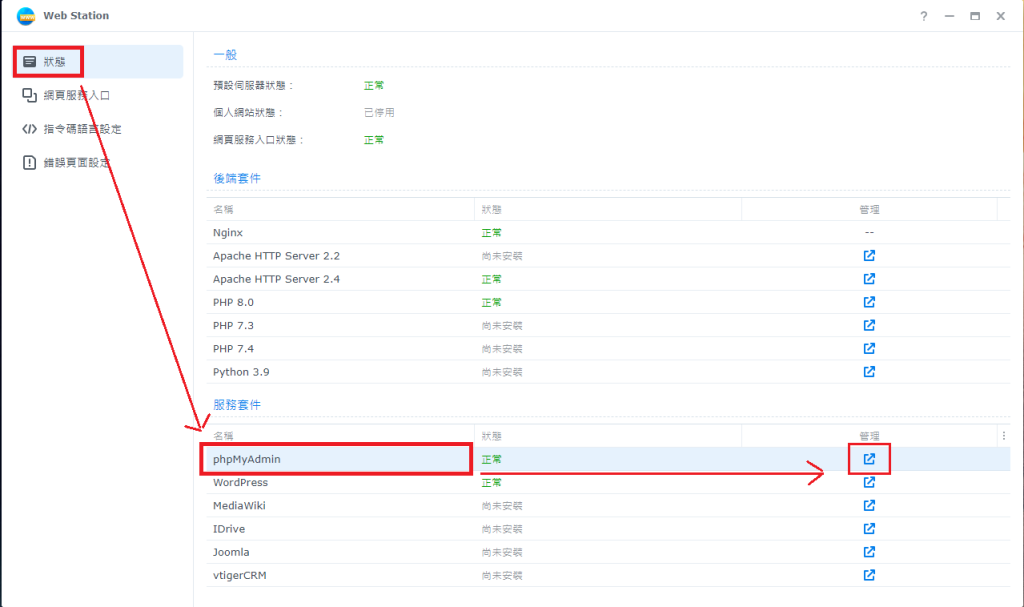Viewport: 1024px width, 607px height.
Task: Sort 服務套件 table by 名稱 header
Action: [340, 436]
